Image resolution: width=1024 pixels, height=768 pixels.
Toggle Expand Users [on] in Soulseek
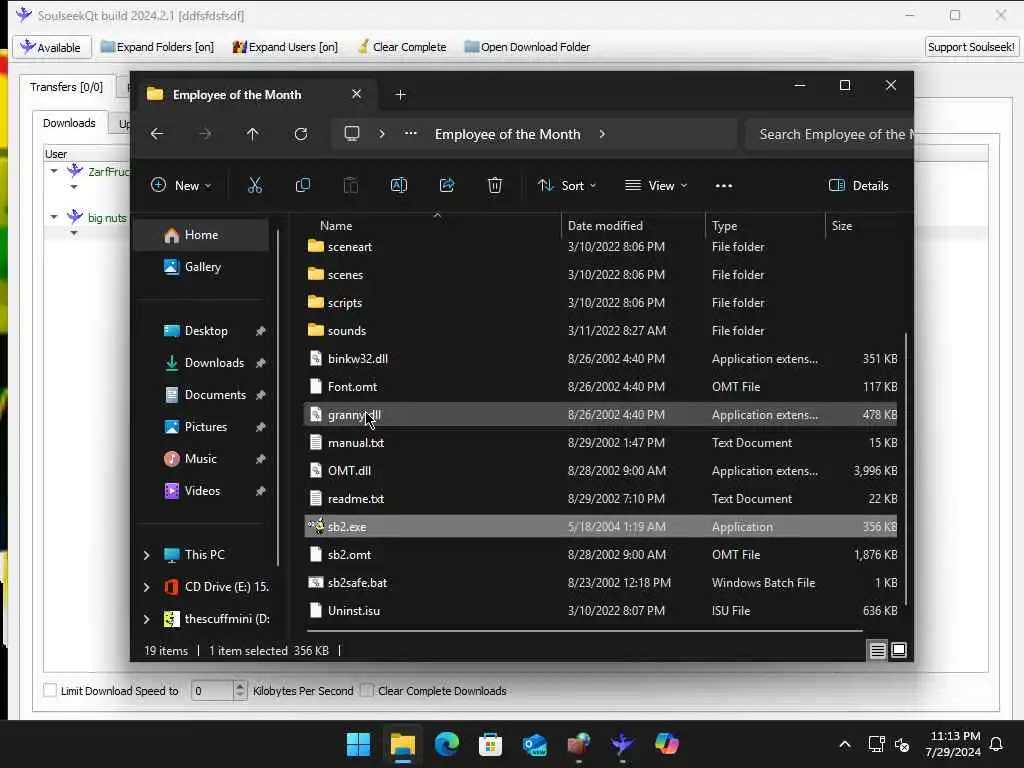click(285, 47)
